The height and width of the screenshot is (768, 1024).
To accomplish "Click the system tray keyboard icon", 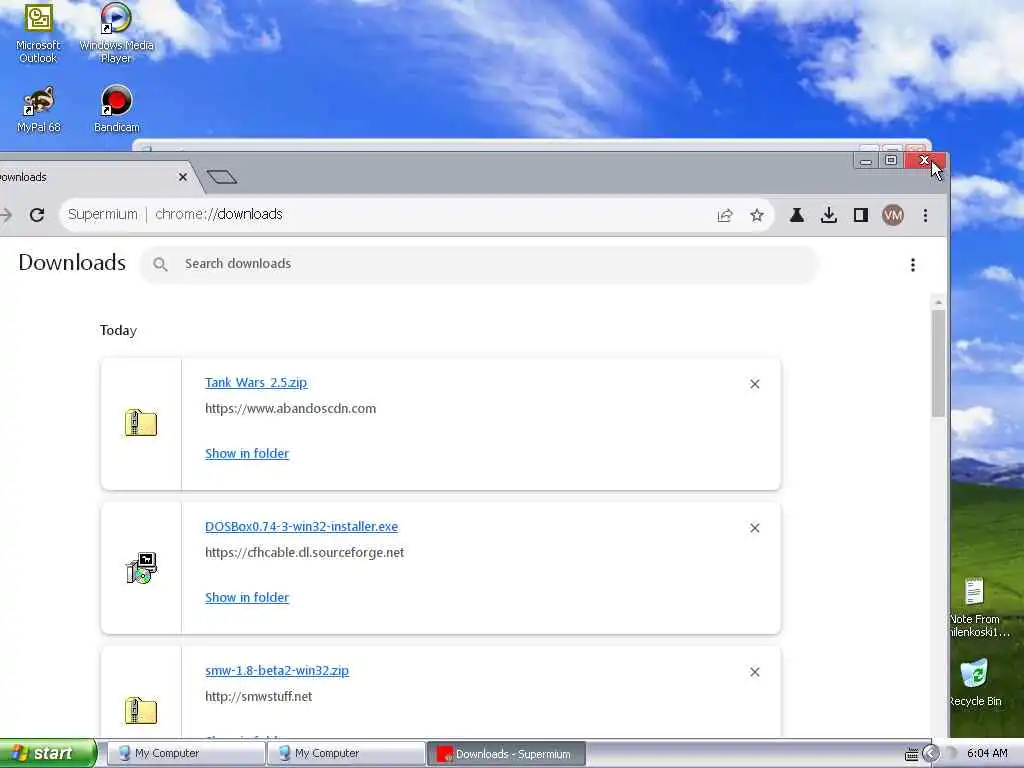I will click(x=911, y=754).
